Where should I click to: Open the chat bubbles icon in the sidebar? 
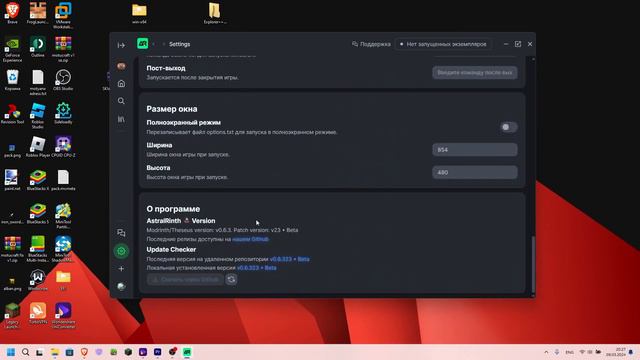pyautogui.click(x=121, y=233)
